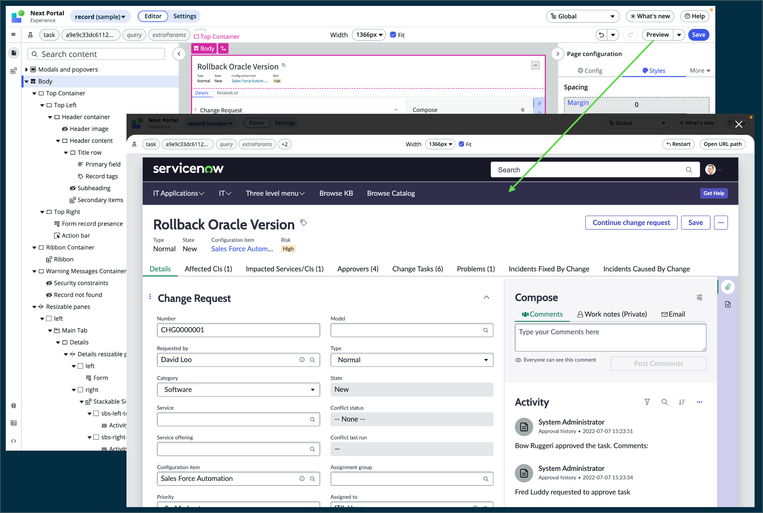Open Sales Force Autom... configuration item link
The width and height of the screenshot is (763, 513).
coord(242,249)
